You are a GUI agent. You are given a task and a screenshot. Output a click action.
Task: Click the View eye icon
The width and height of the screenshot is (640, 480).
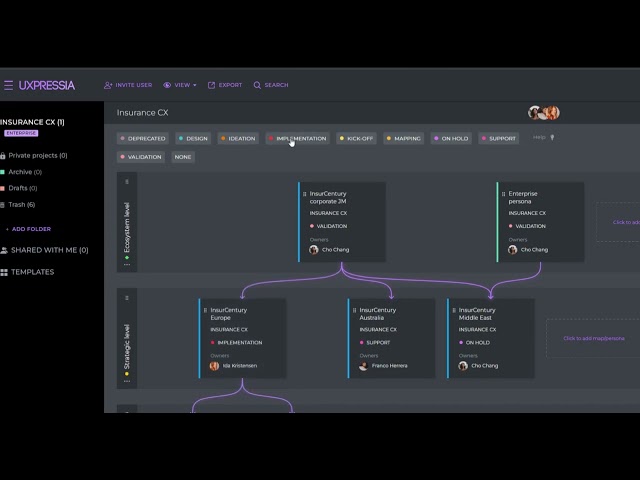click(x=167, y=85)
